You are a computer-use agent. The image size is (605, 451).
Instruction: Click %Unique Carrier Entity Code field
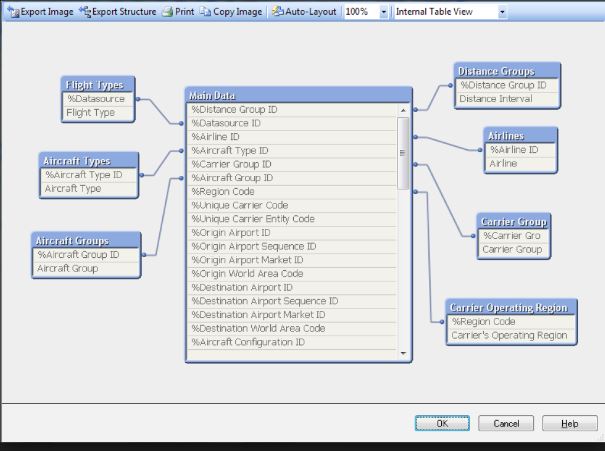(x=292, y=219)
